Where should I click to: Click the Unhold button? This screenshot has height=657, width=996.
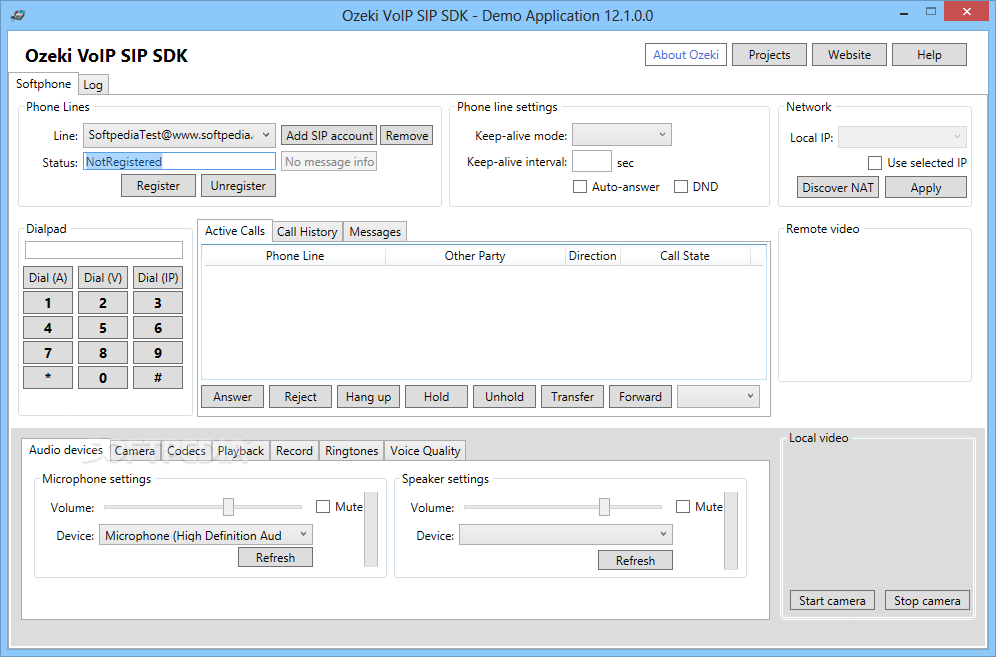pos(504,396)
